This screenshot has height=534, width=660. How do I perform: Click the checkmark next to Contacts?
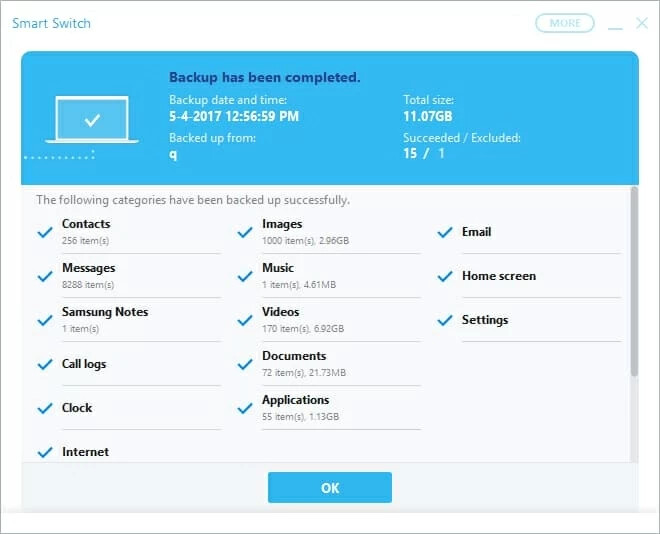click(x=44, y=232)
